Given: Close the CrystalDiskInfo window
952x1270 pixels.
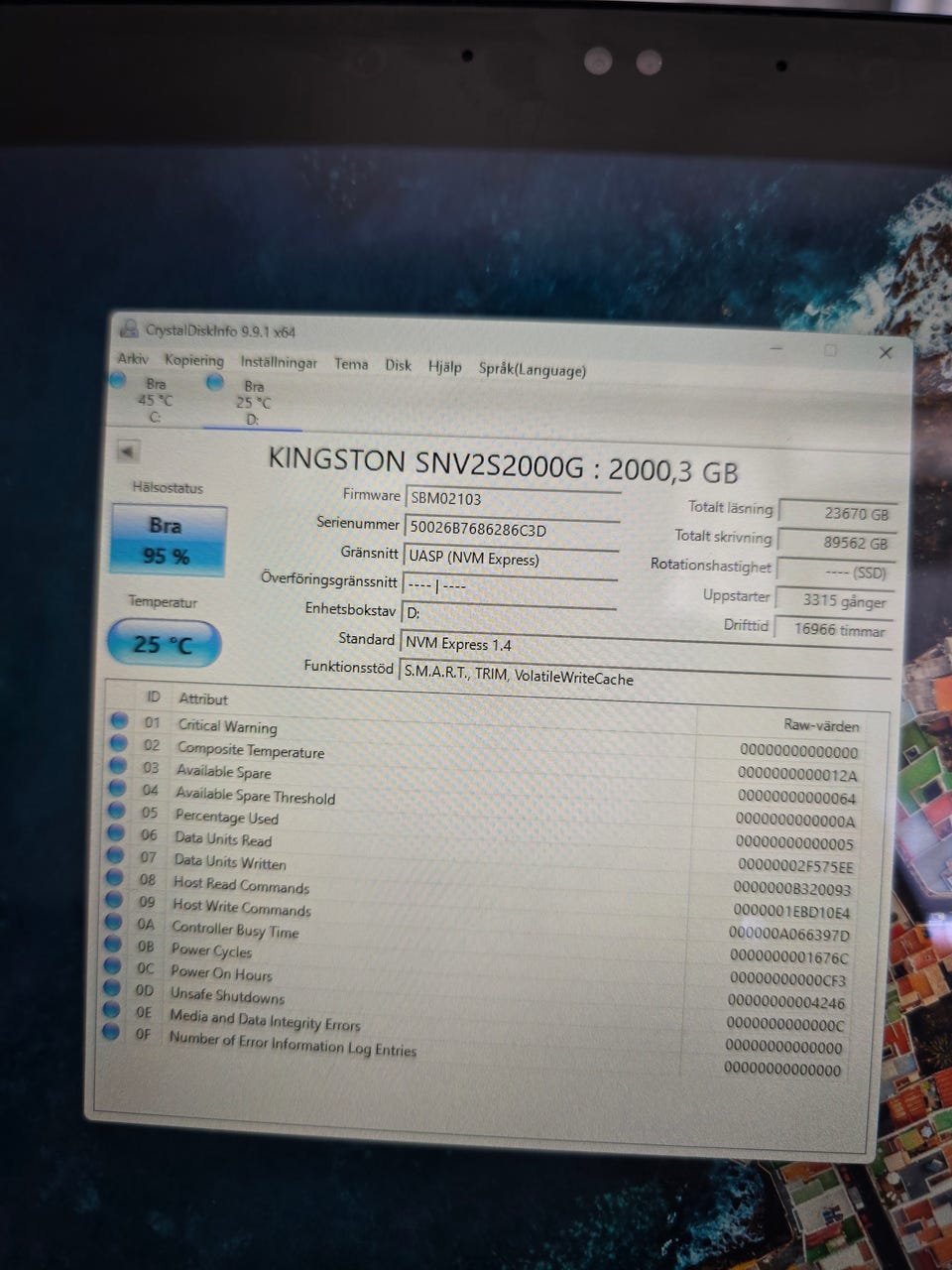Looking at the screenshot, I should pos(886,352).
